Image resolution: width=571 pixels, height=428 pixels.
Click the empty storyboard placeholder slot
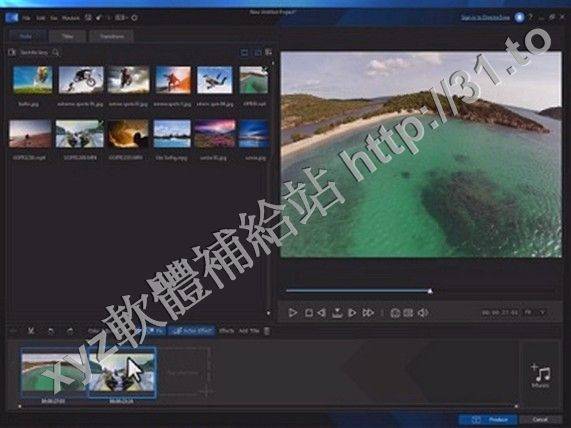point(183,372)
